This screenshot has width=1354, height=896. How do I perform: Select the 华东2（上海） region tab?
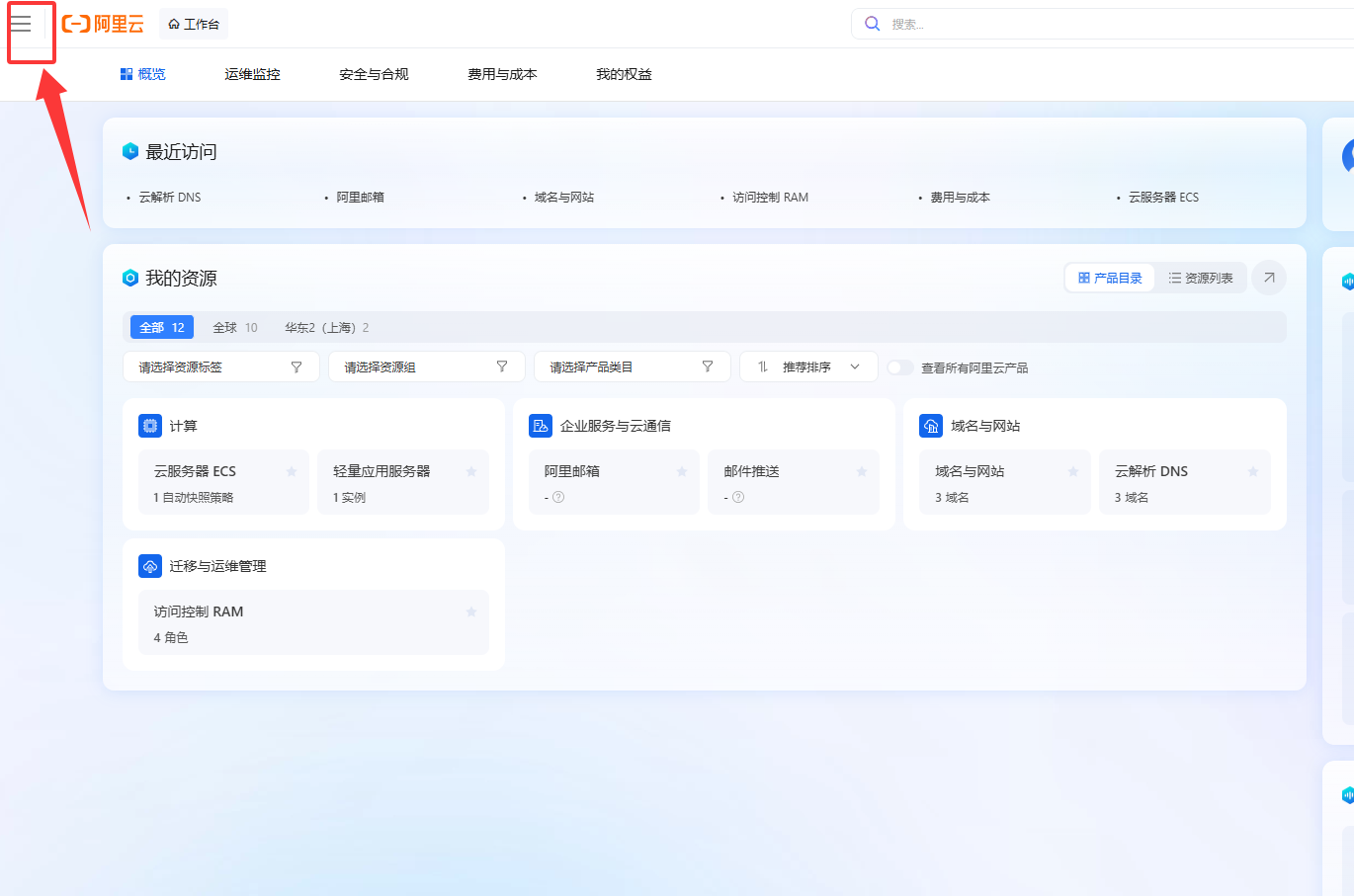coord(326,328)
